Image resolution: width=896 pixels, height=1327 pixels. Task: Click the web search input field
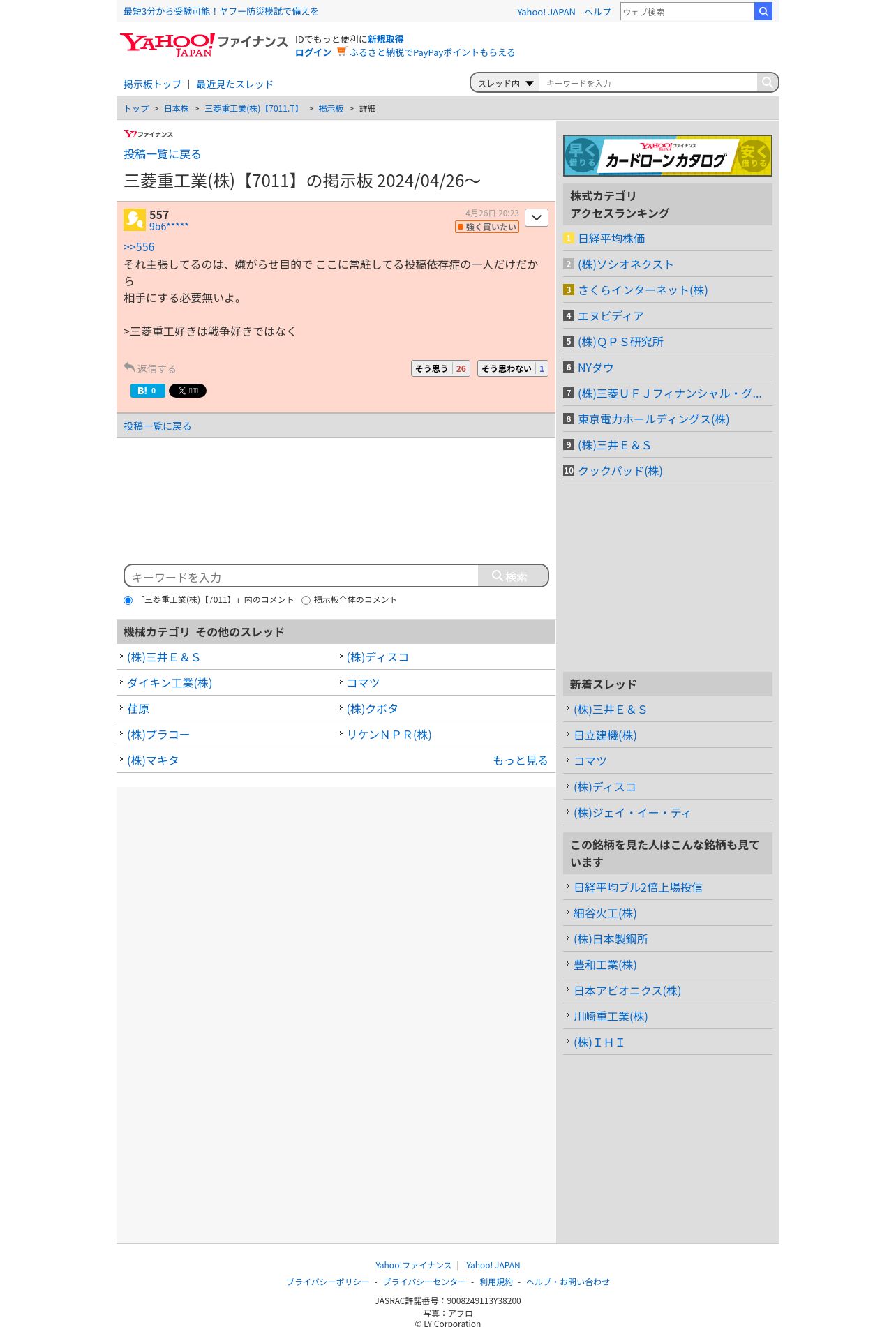[687, 11]
